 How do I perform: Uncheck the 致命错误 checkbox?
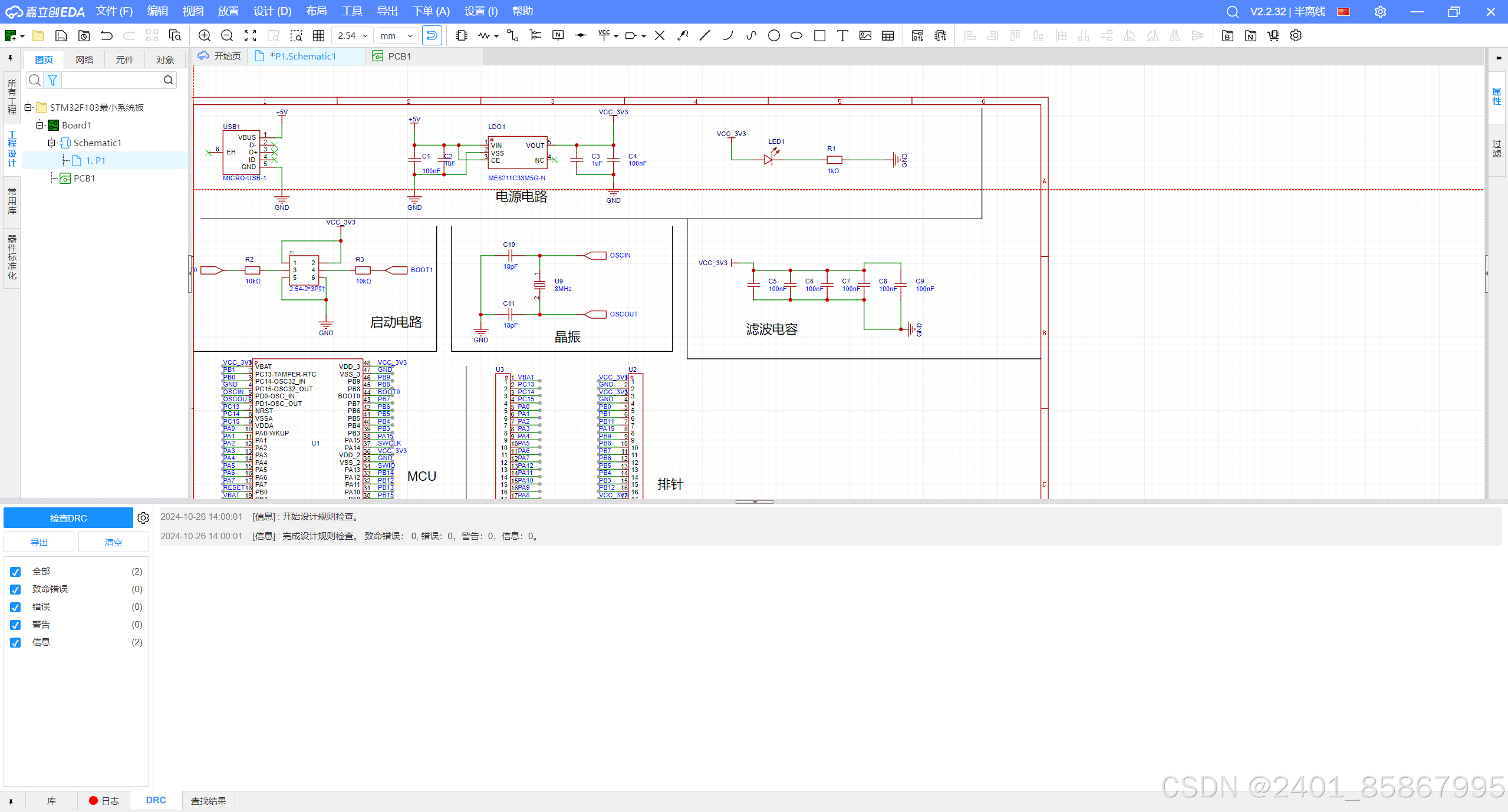coord(16,589)
